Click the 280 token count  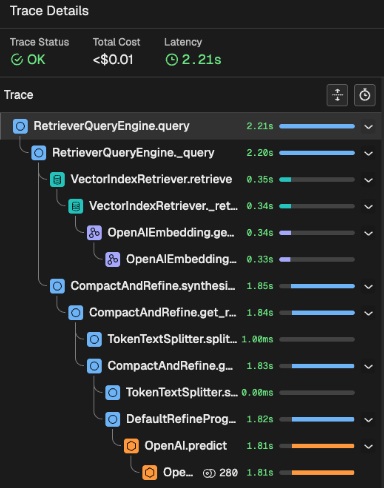pyautogui.click(x=229, y=473)
